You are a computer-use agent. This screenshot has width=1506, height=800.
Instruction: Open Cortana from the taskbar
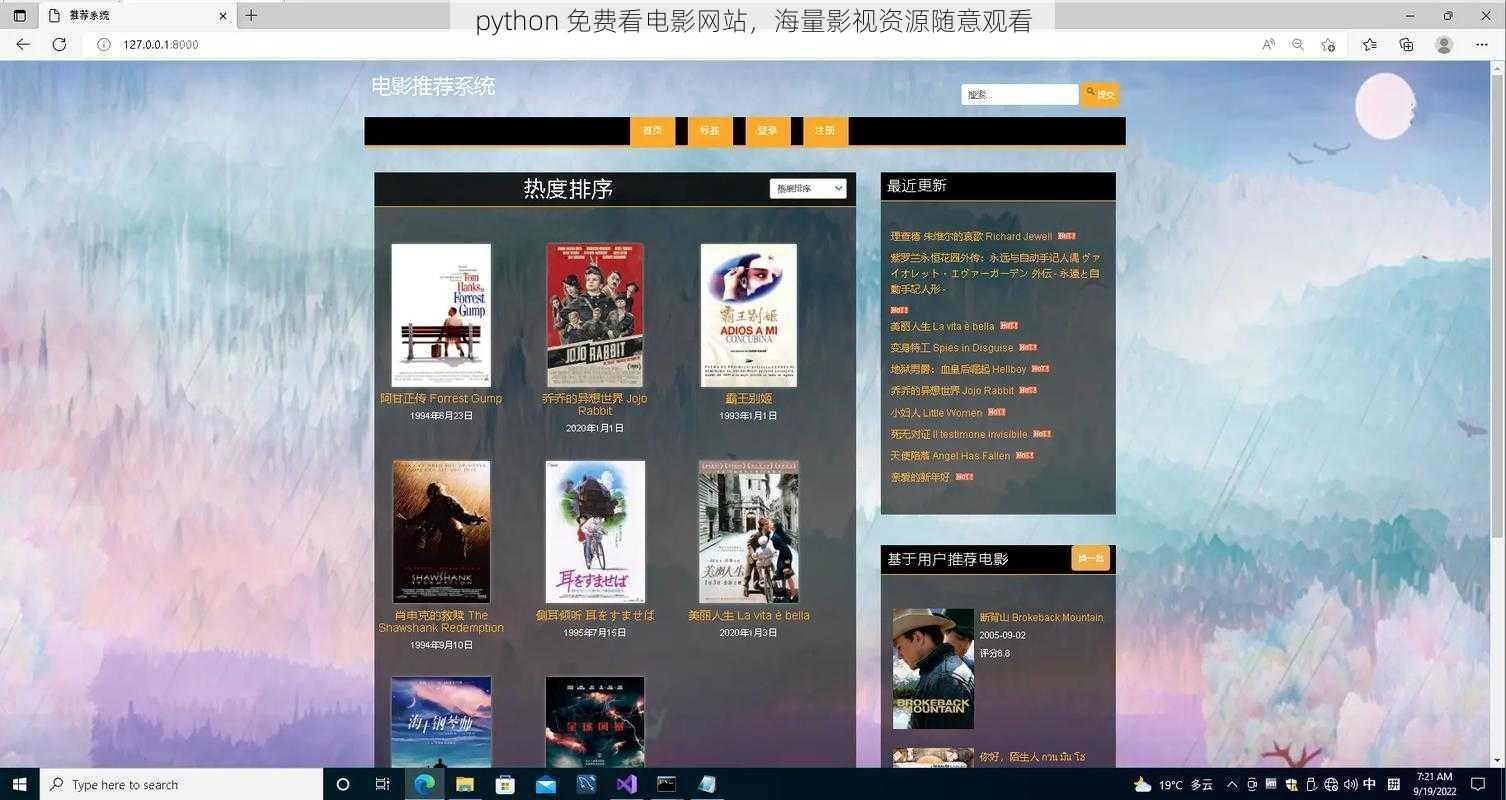tap(343, 784)
